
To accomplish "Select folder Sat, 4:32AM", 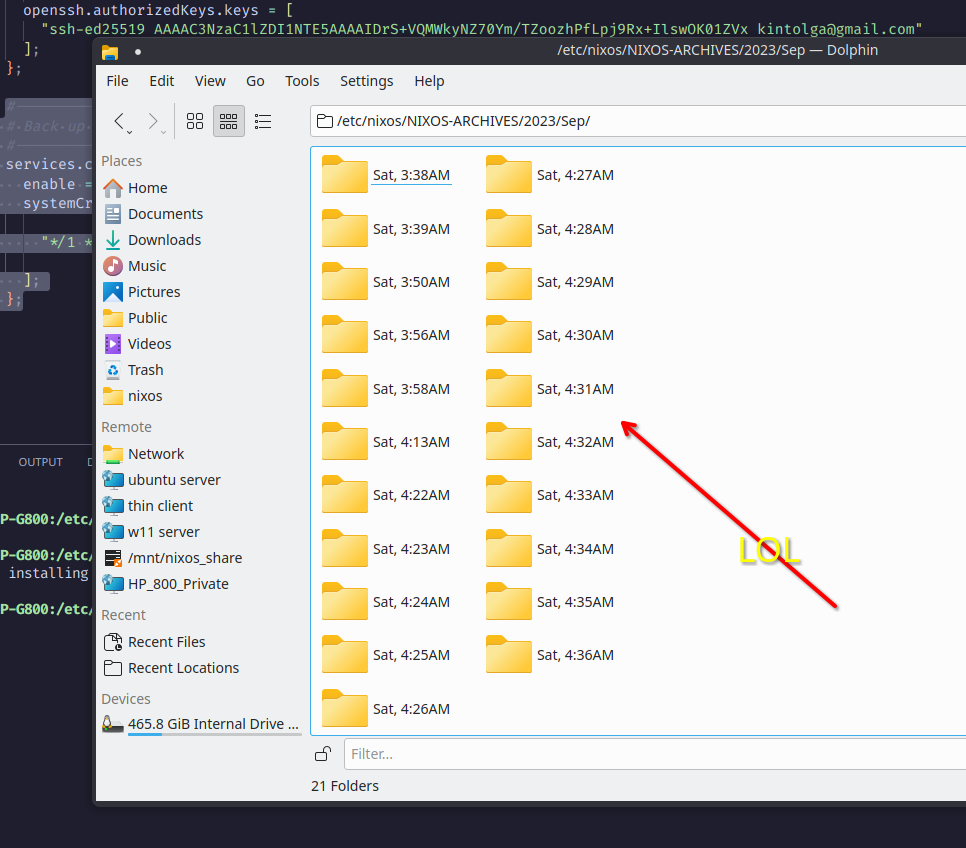I will coord(550,442).
